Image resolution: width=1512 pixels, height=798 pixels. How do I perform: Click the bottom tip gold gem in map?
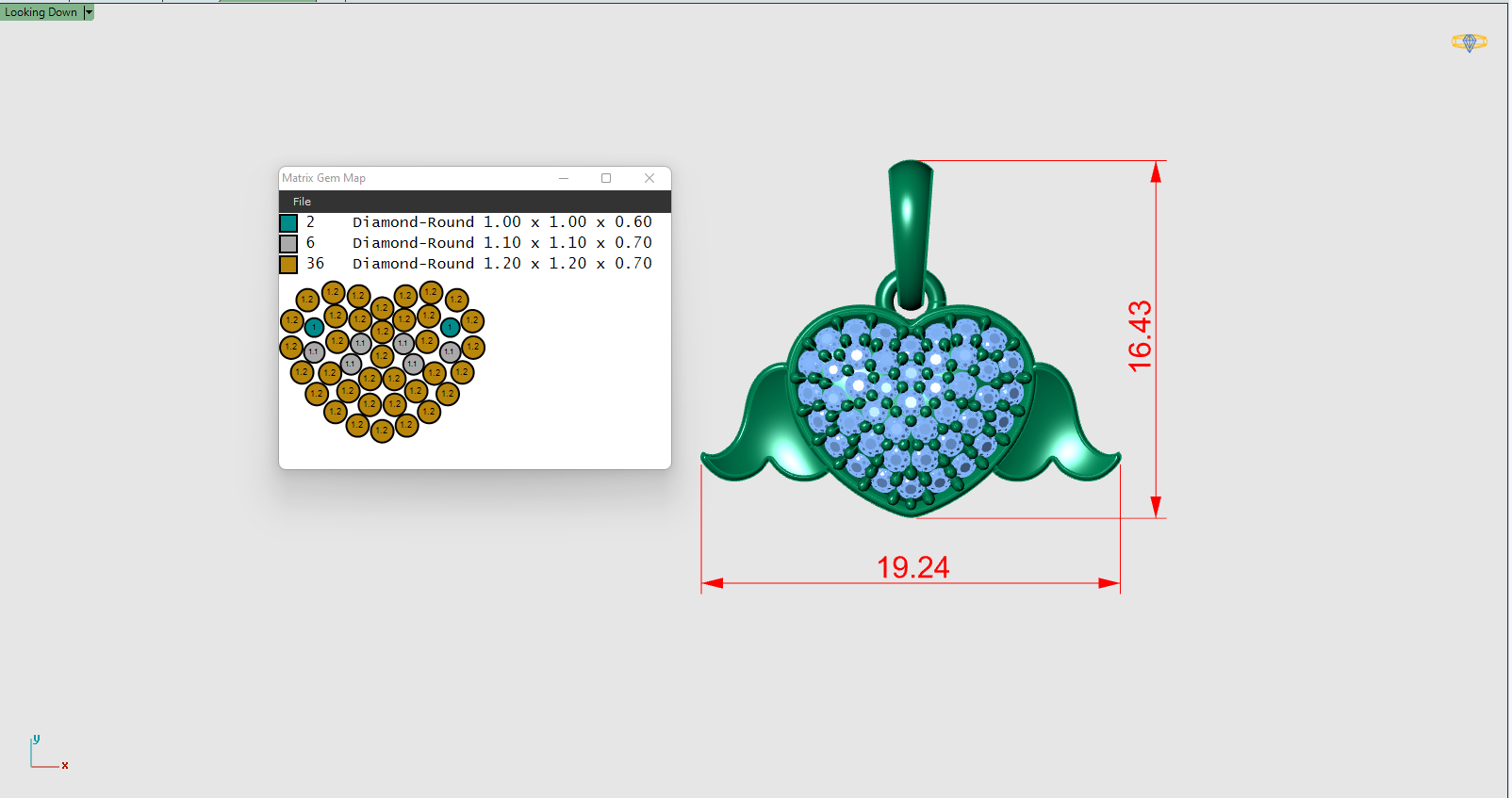click(x=382, y=432)
